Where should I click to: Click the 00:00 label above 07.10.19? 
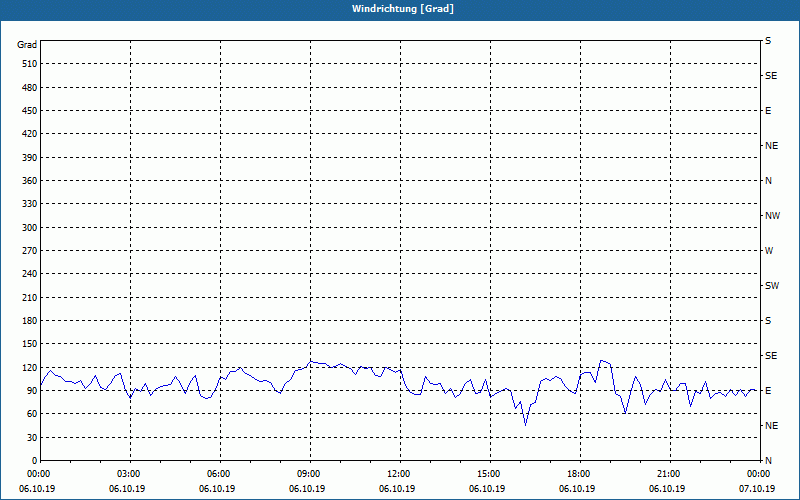[760, 474]
